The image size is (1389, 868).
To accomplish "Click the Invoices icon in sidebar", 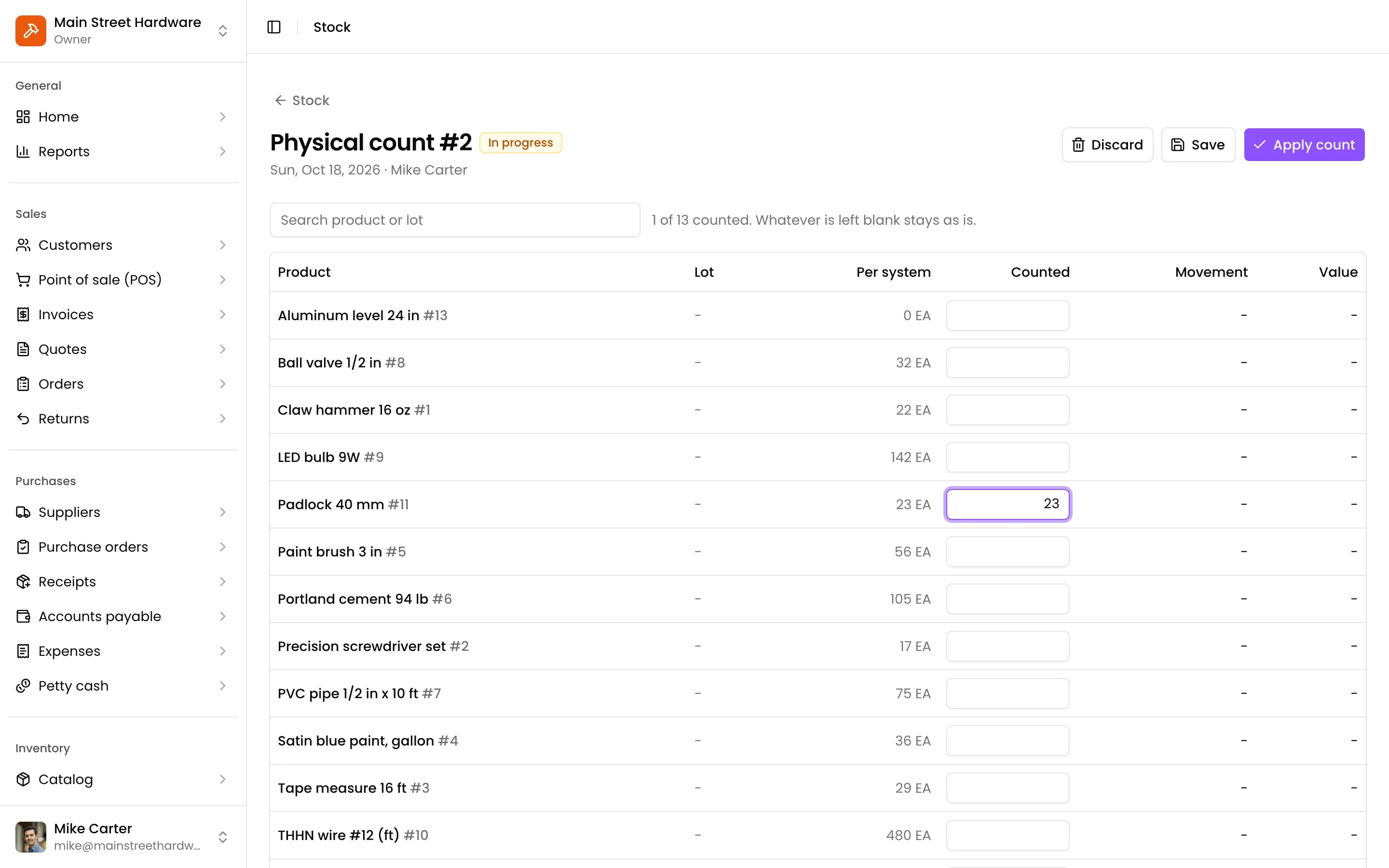I will pyautogui.click(x=23, y=314).
